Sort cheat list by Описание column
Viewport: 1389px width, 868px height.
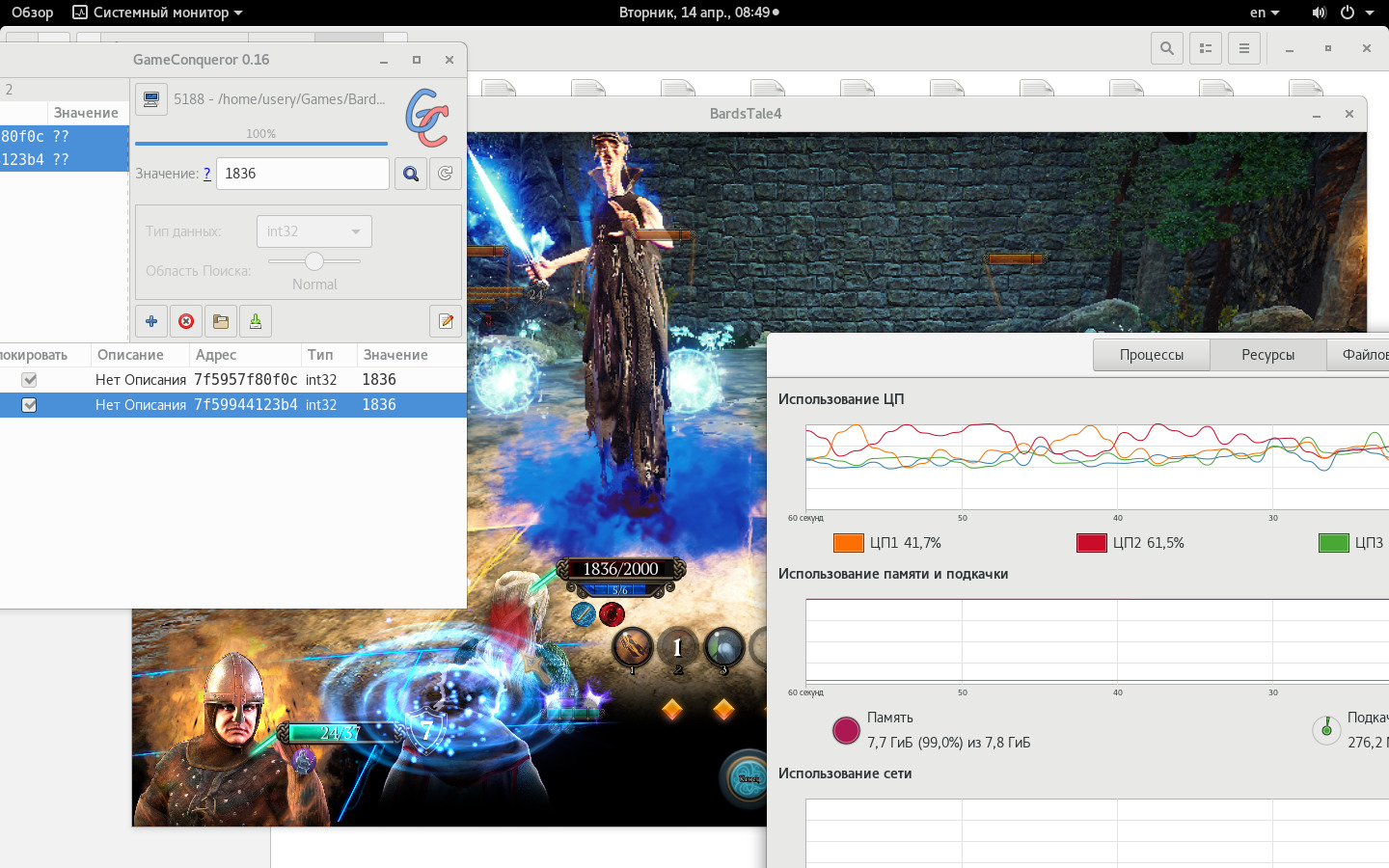pyautogui.click(x=140, y=355)
